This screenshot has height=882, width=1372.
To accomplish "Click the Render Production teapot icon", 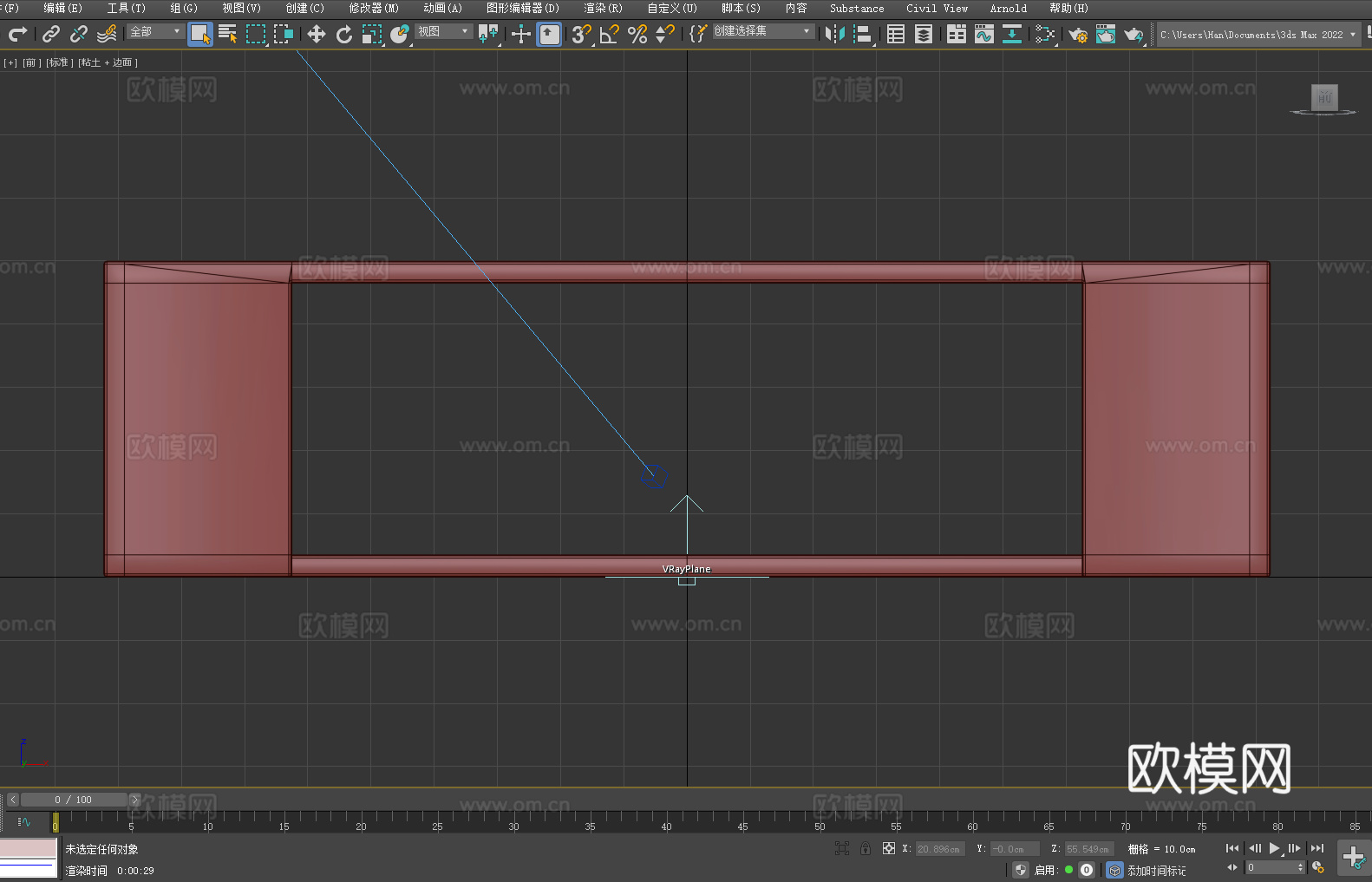I will [x=1134, y=34].
